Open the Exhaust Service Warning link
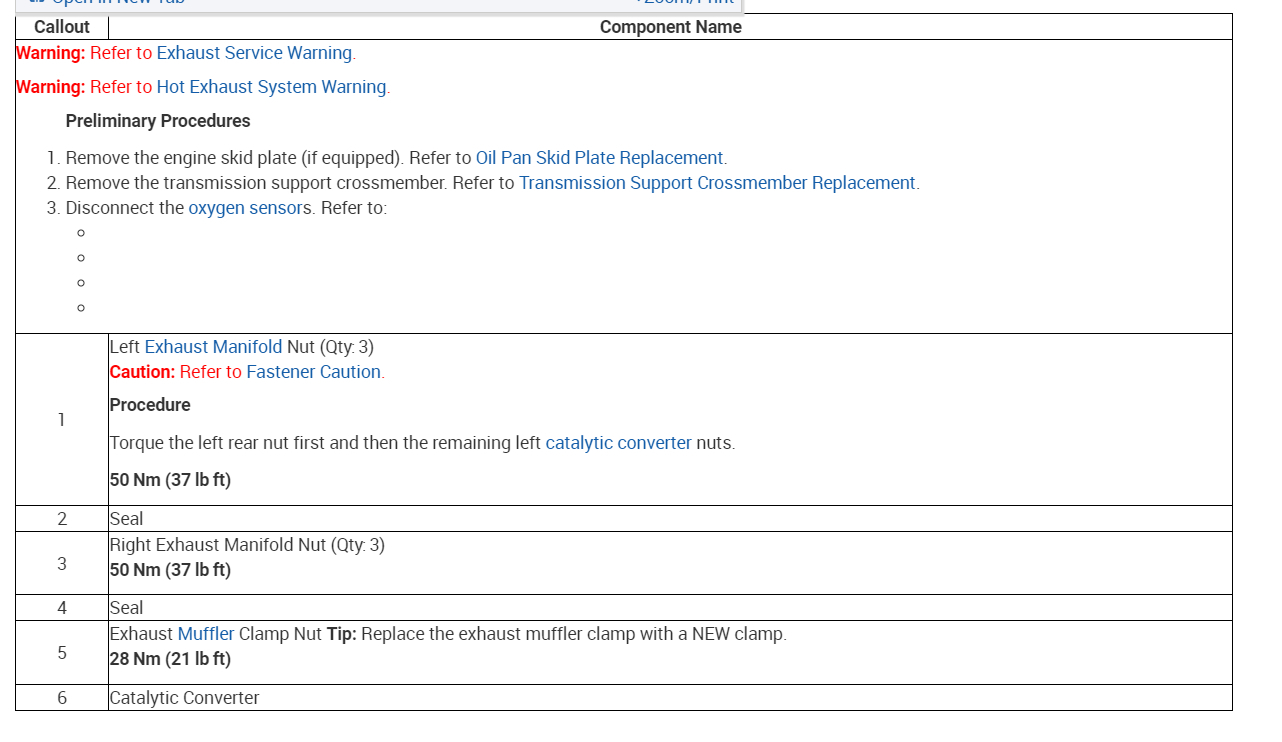Viewport: 1282px width, 742px height. (x=254, y=53)
